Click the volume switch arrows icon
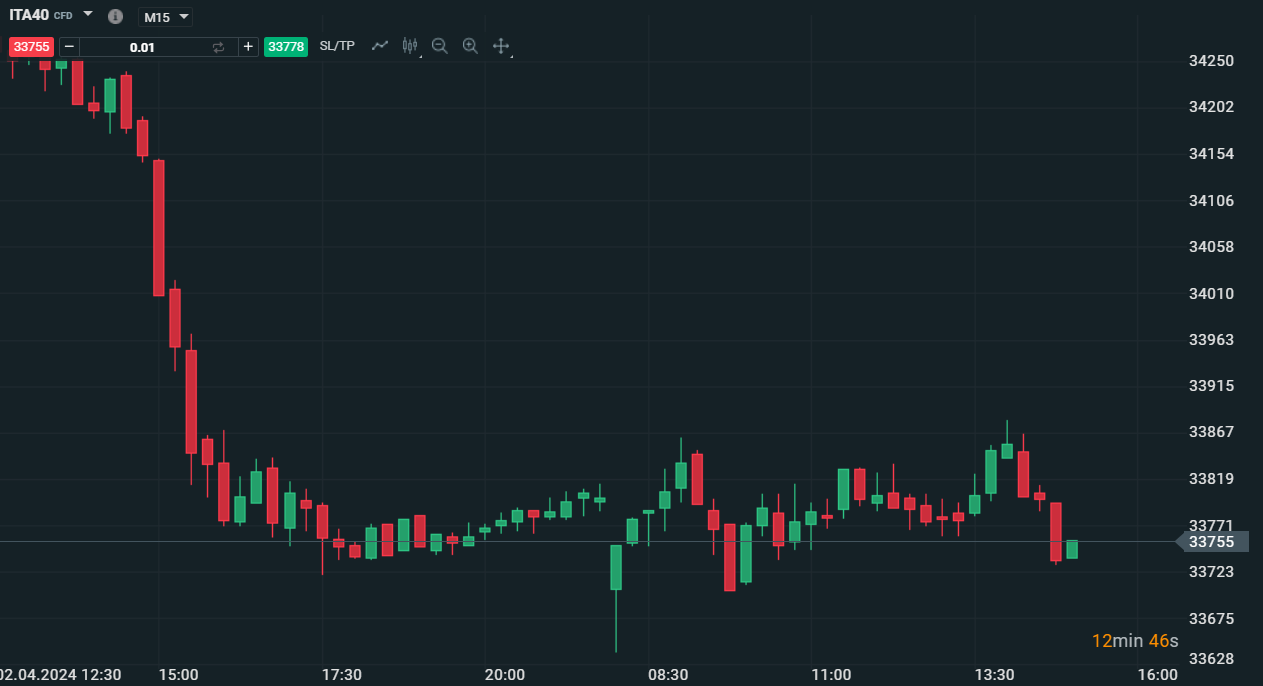 [219, 47]
